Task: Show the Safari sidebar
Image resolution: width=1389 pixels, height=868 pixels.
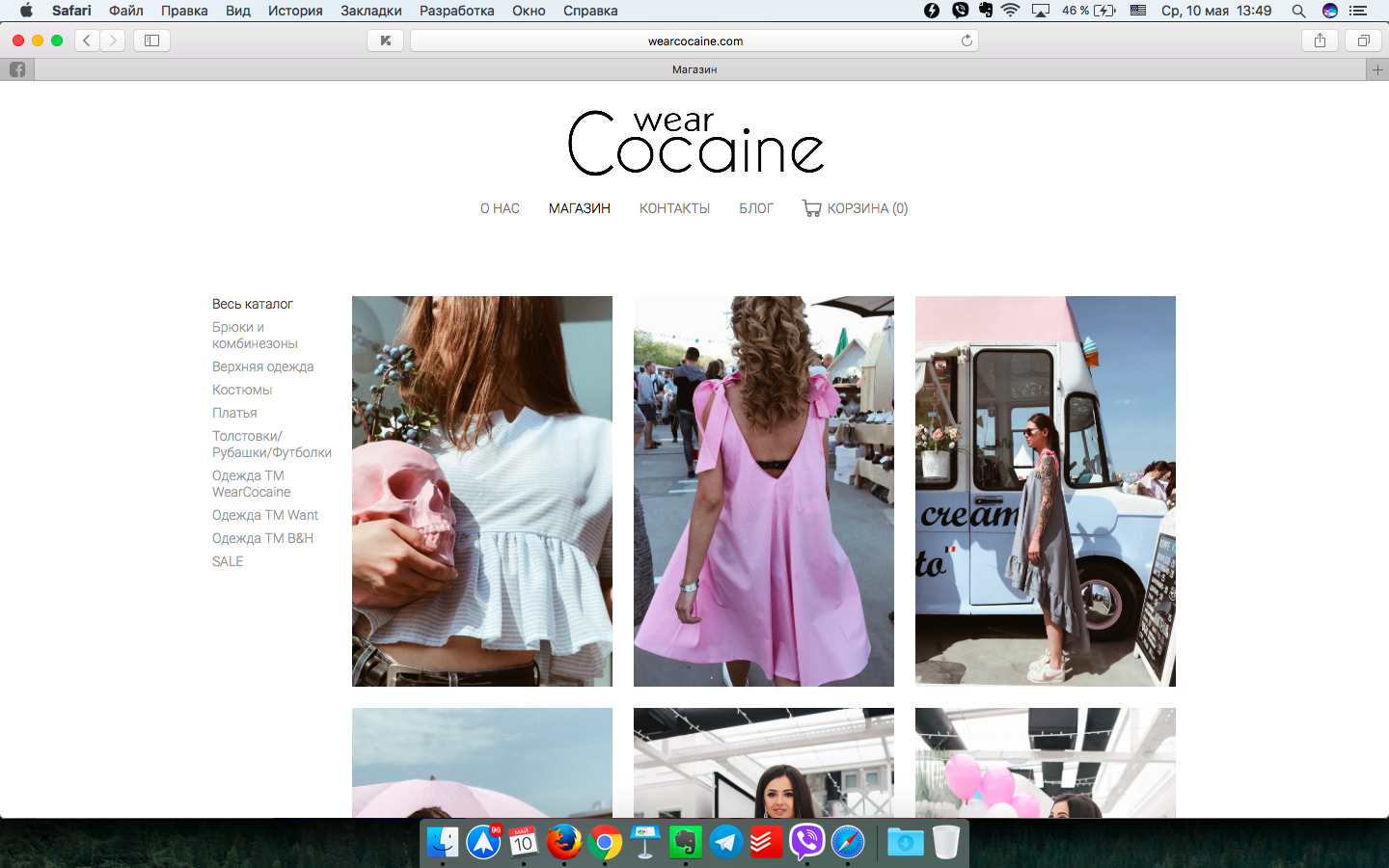Action: pos(151,41)
